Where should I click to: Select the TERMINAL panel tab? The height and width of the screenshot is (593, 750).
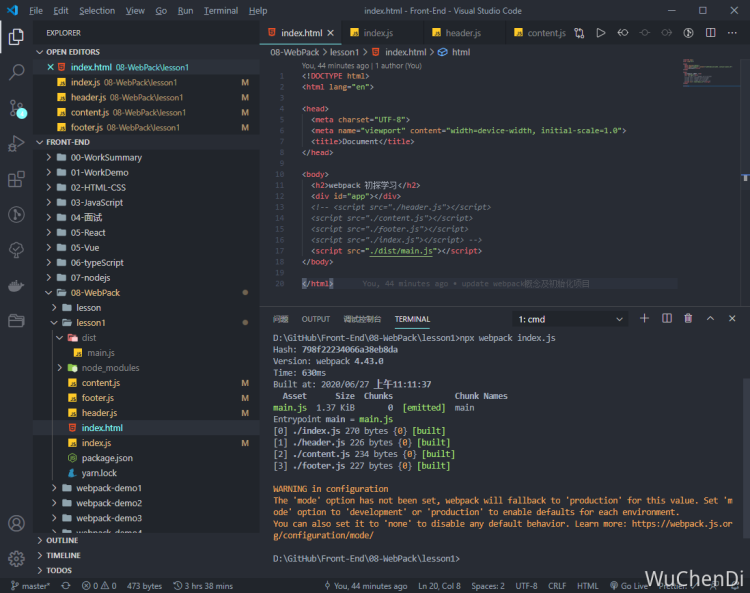click(412, 319)
